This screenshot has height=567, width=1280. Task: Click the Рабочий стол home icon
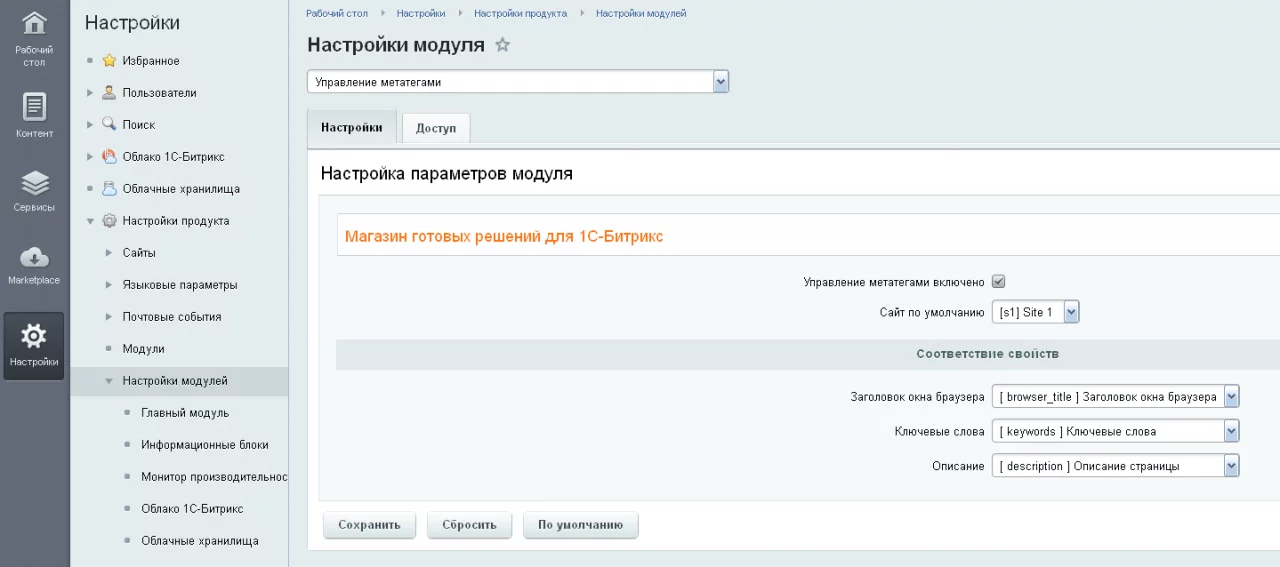click(34, 24)
